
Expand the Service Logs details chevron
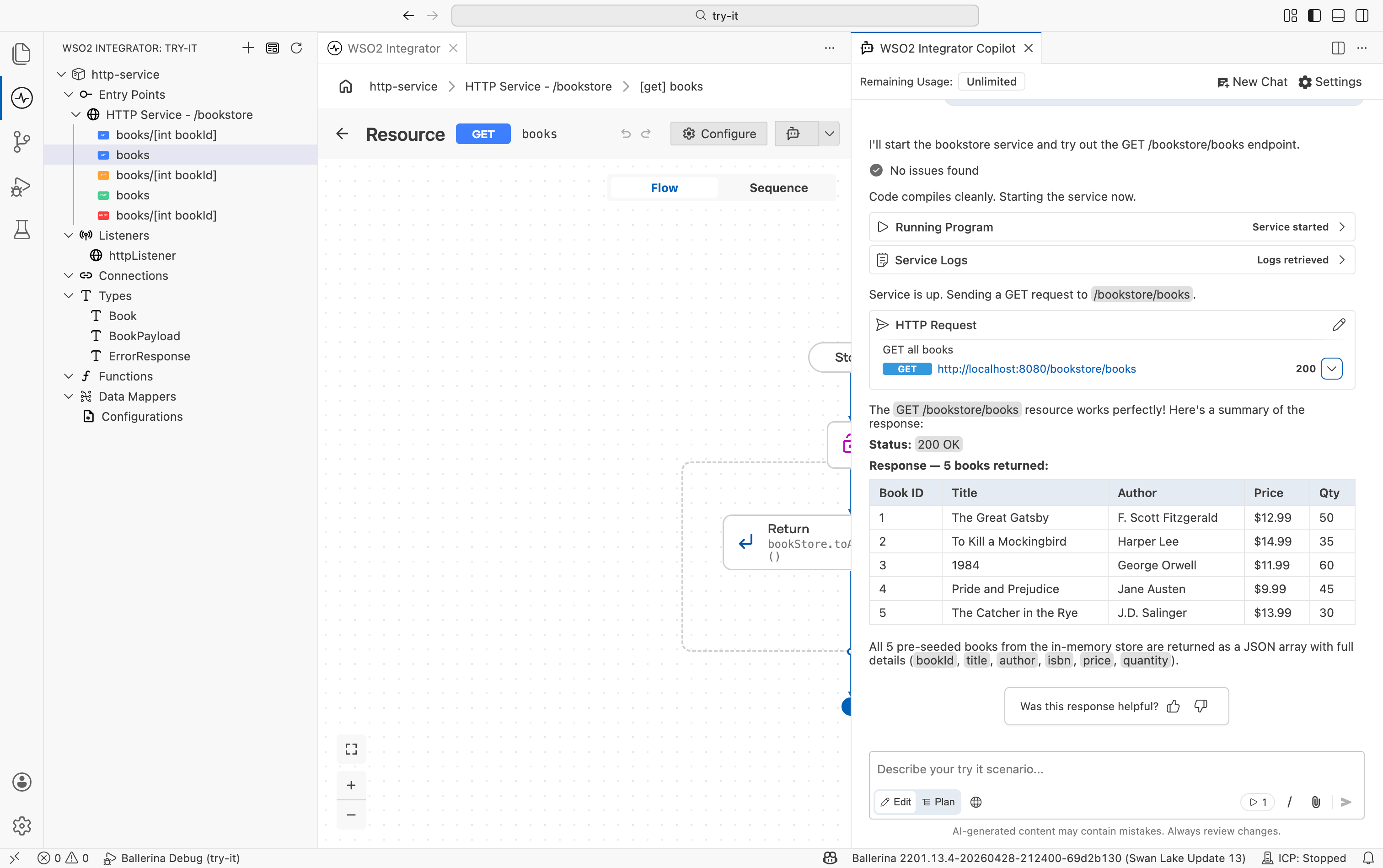1342,259
